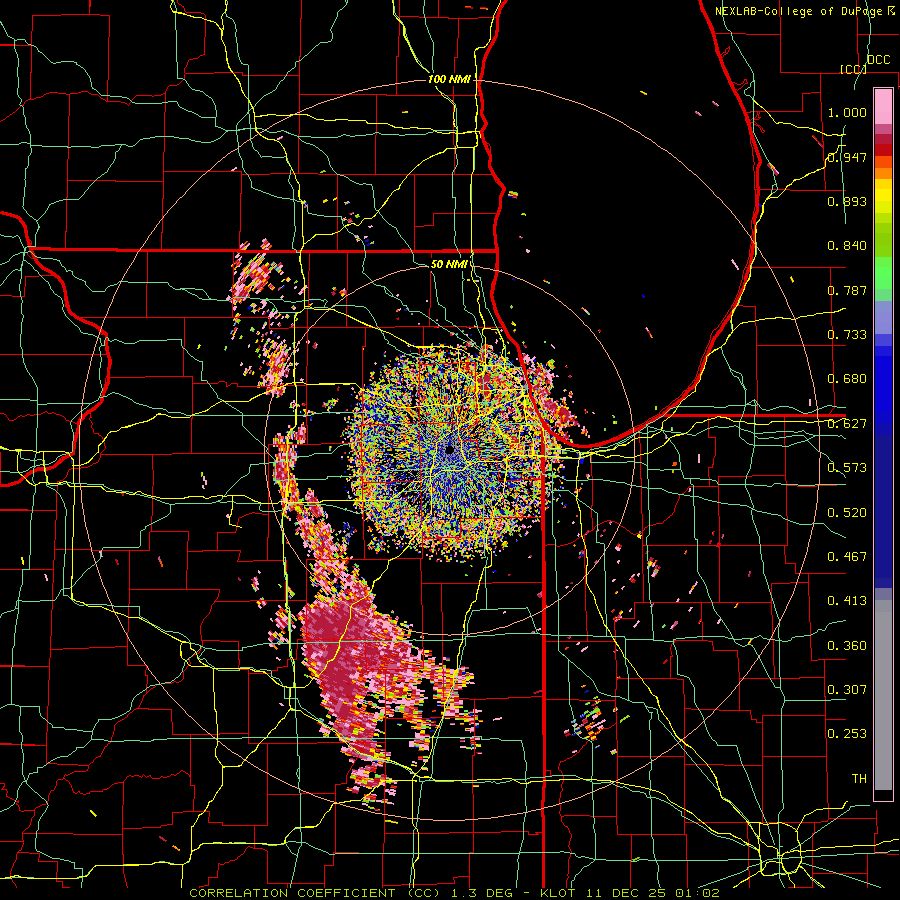
Task: Click the 0.467 scale label
Action: [x=847, y=557]
